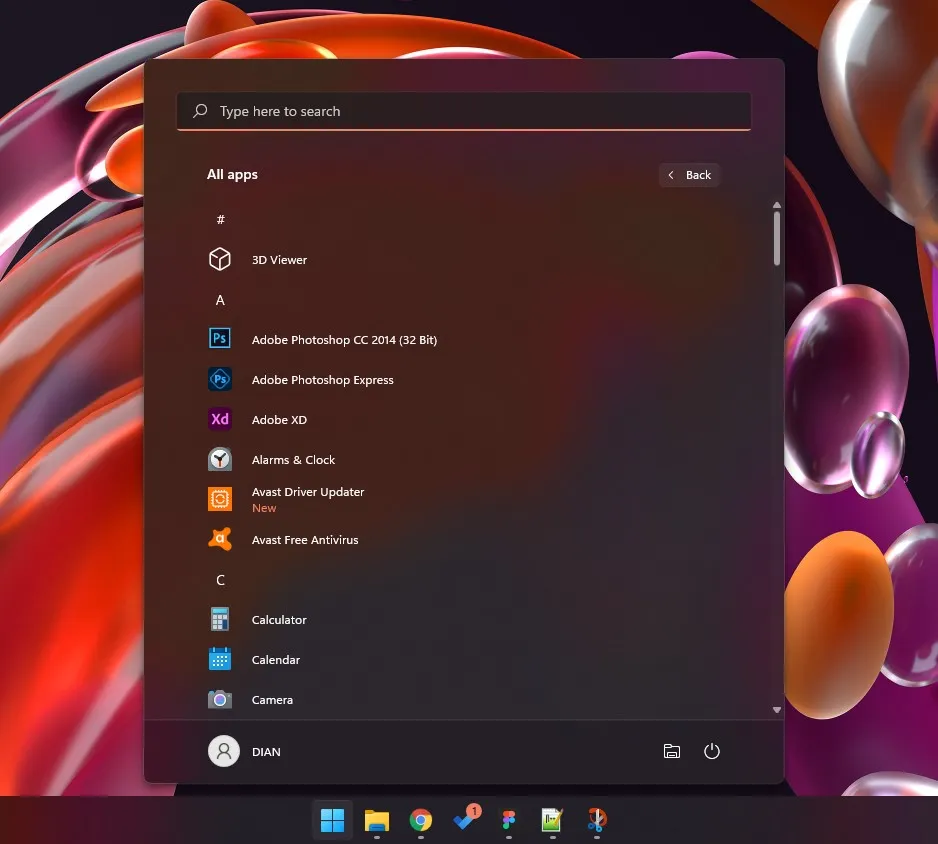Viewport: 938px width, 844px height.
Task: Open Alarms & Clock
Action: [293, 459]
